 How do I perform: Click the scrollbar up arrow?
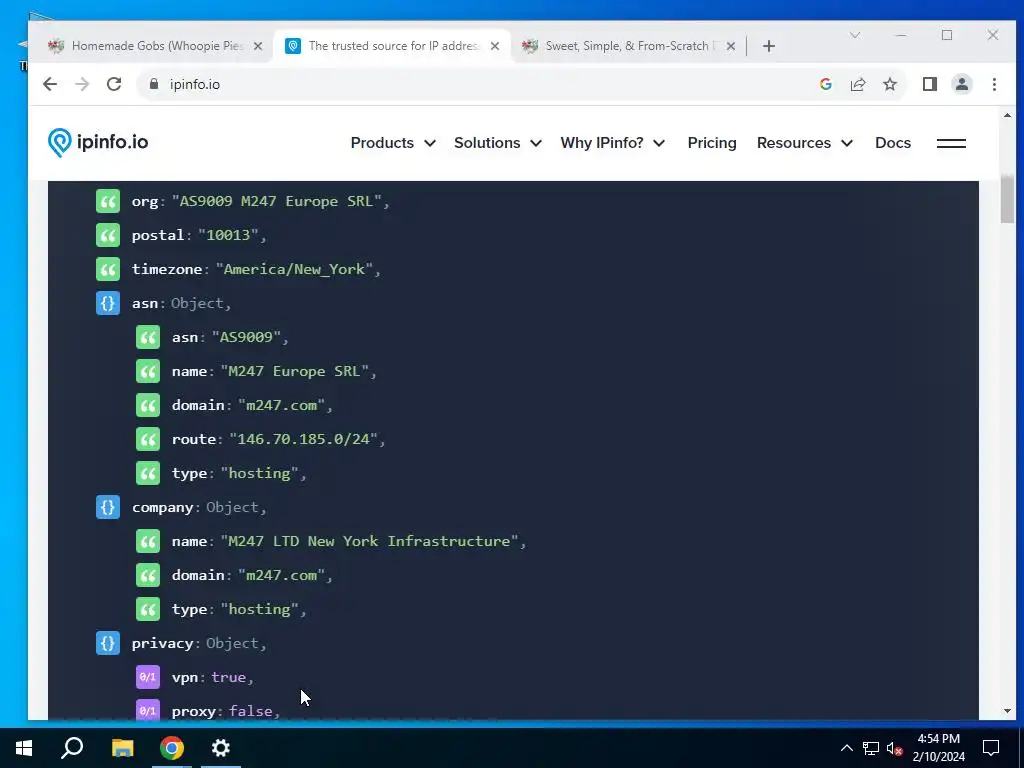click(1007, 116)
